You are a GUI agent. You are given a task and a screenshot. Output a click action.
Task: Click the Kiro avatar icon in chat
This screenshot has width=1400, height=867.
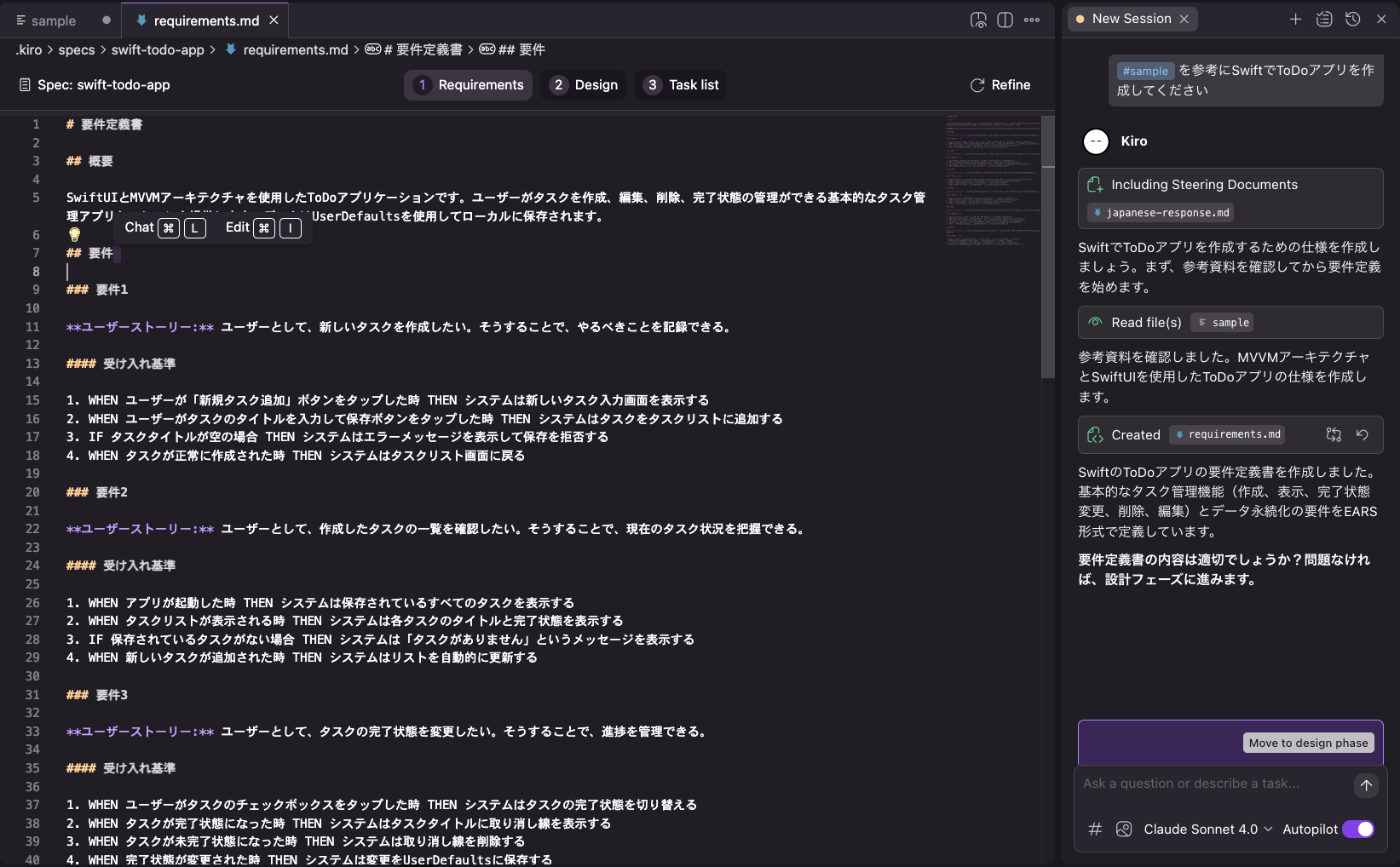pyautogui.click(x=1097, y=142)
